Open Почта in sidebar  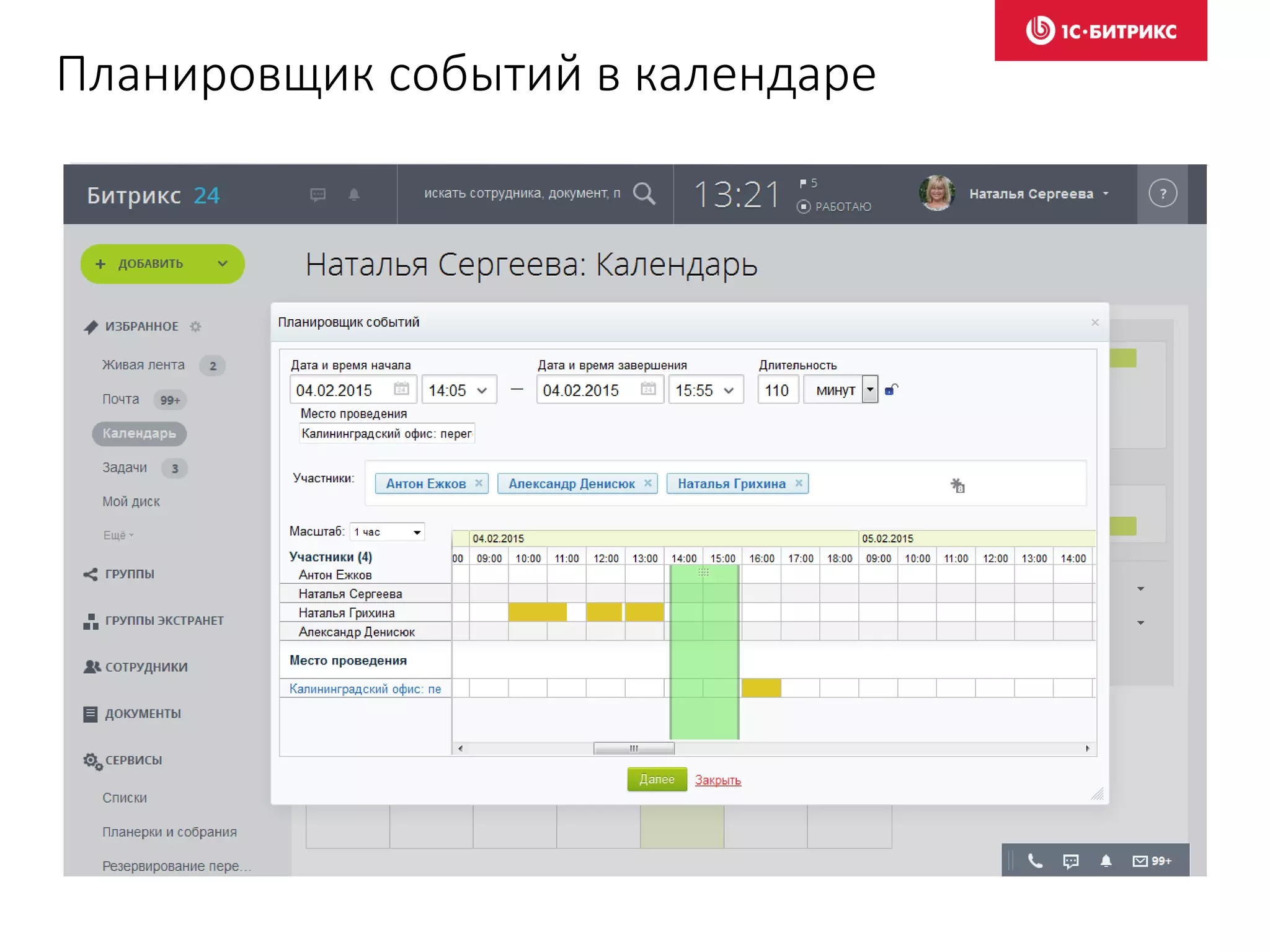tap(120, 399)
